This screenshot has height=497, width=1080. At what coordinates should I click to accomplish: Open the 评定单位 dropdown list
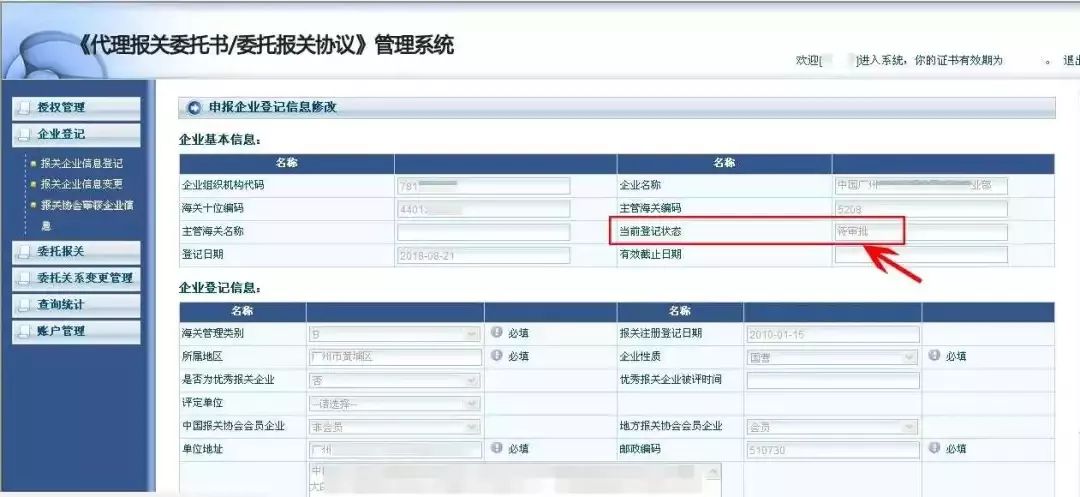[x=394, y=404]
